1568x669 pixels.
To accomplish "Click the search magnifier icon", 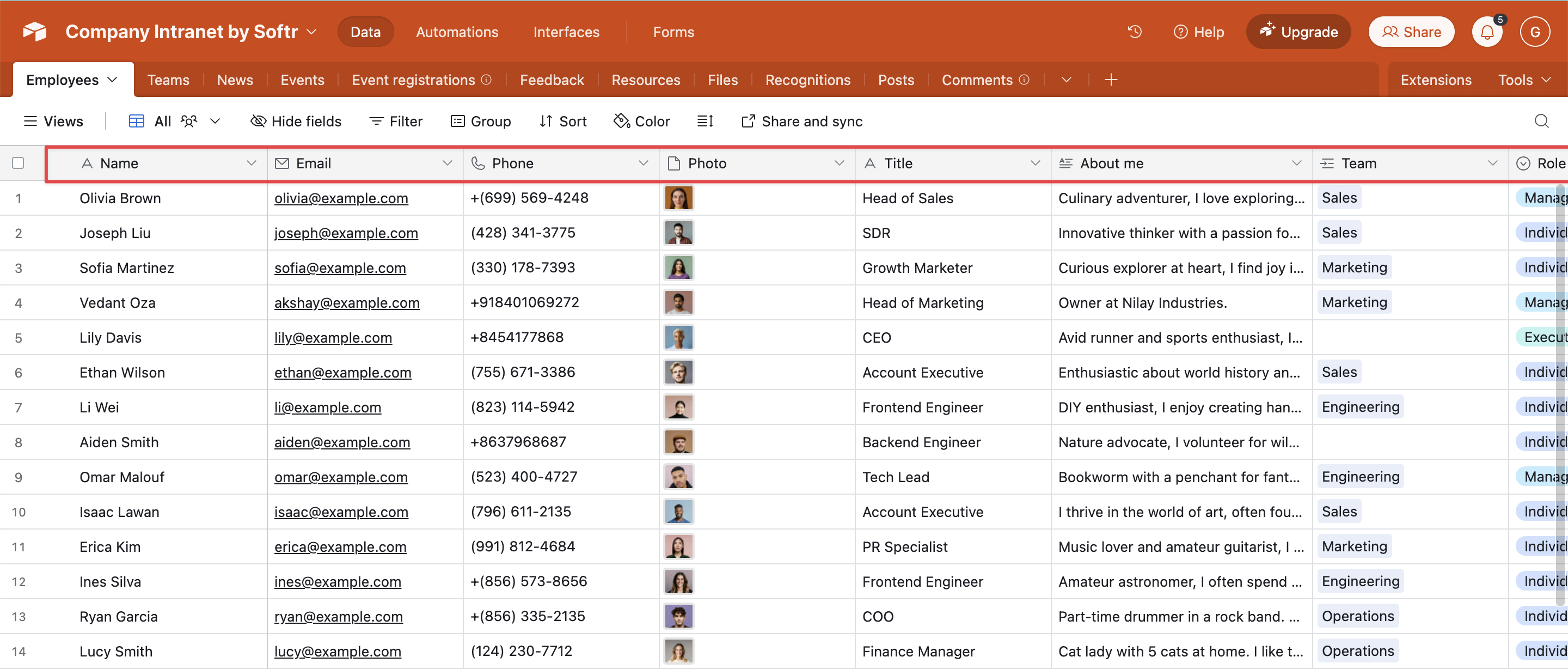I will coord(1541,121).
